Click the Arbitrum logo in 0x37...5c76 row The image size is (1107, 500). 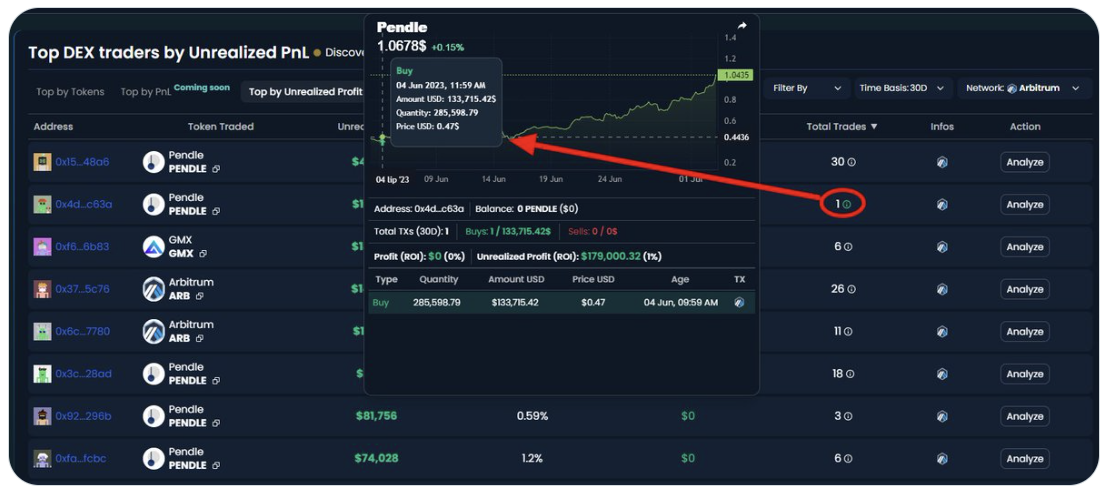pos(153,289)
